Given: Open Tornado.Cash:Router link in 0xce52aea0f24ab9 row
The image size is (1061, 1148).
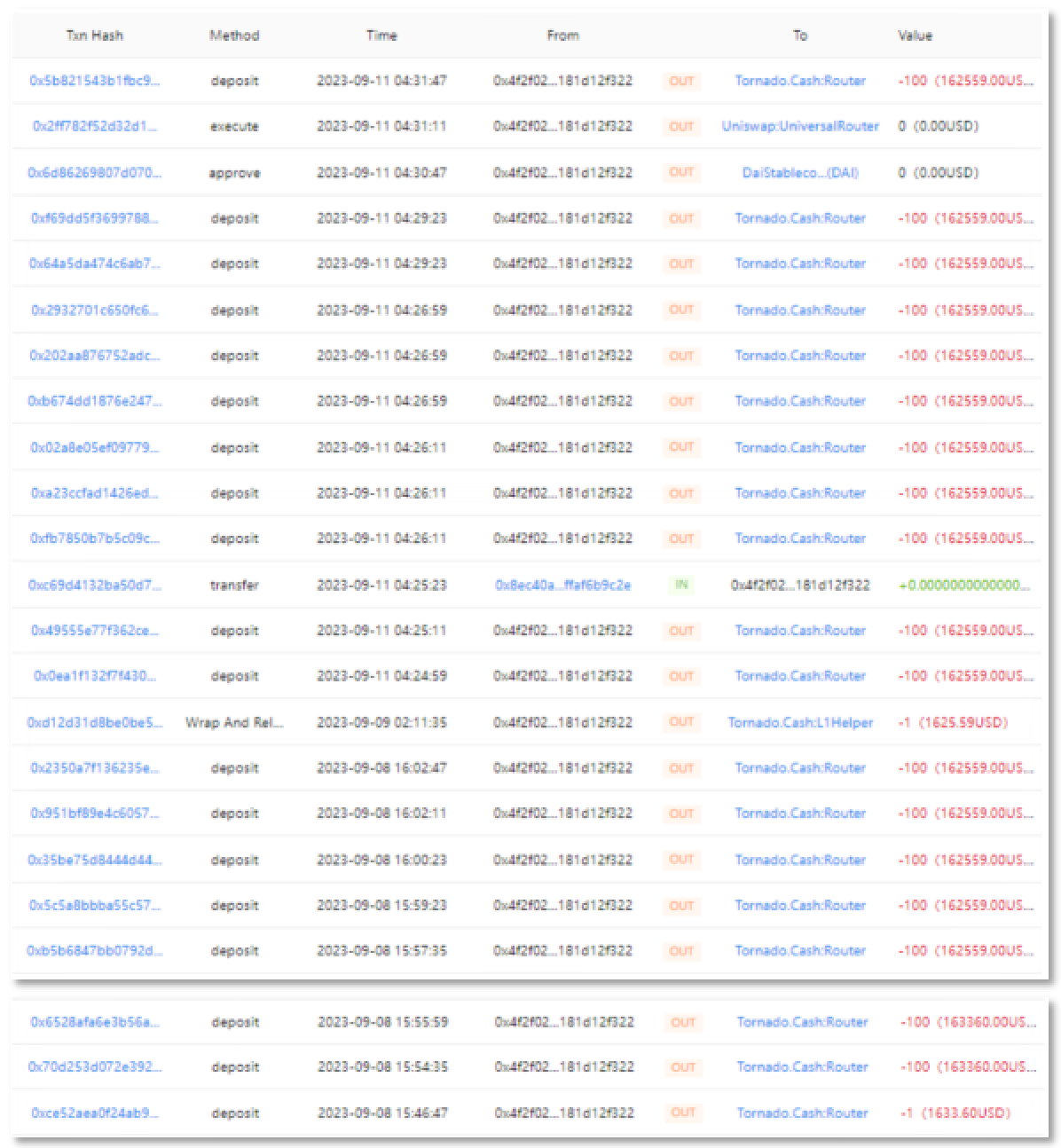Looking at the screenshot, I should tap(802, 1113).
